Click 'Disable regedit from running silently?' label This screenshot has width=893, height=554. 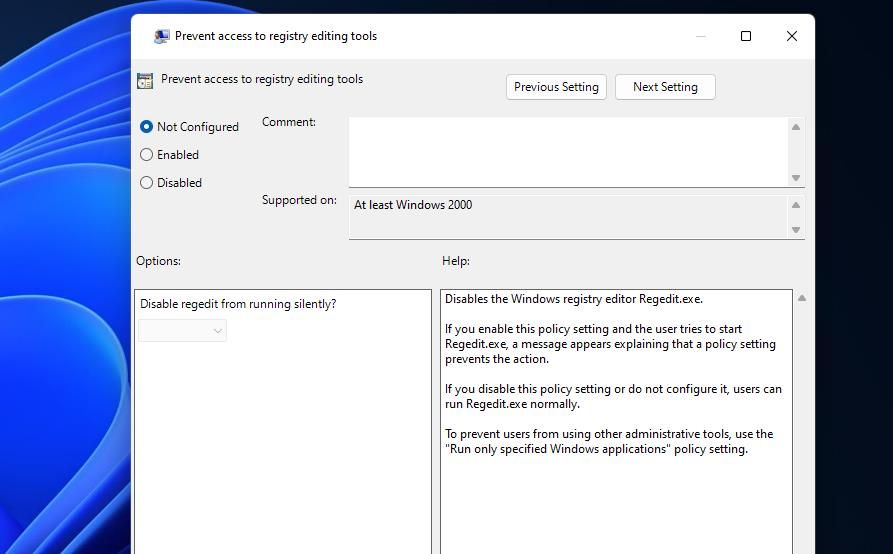click(238, 304)
